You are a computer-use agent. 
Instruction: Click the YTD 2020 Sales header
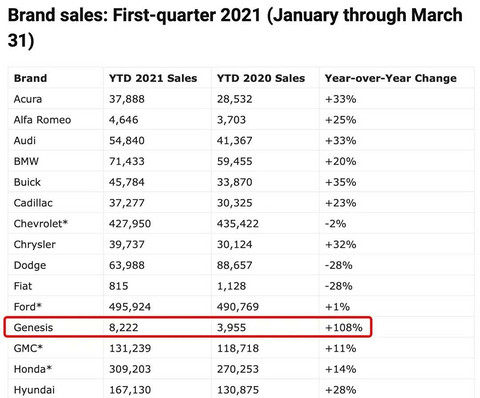point(261,78)
